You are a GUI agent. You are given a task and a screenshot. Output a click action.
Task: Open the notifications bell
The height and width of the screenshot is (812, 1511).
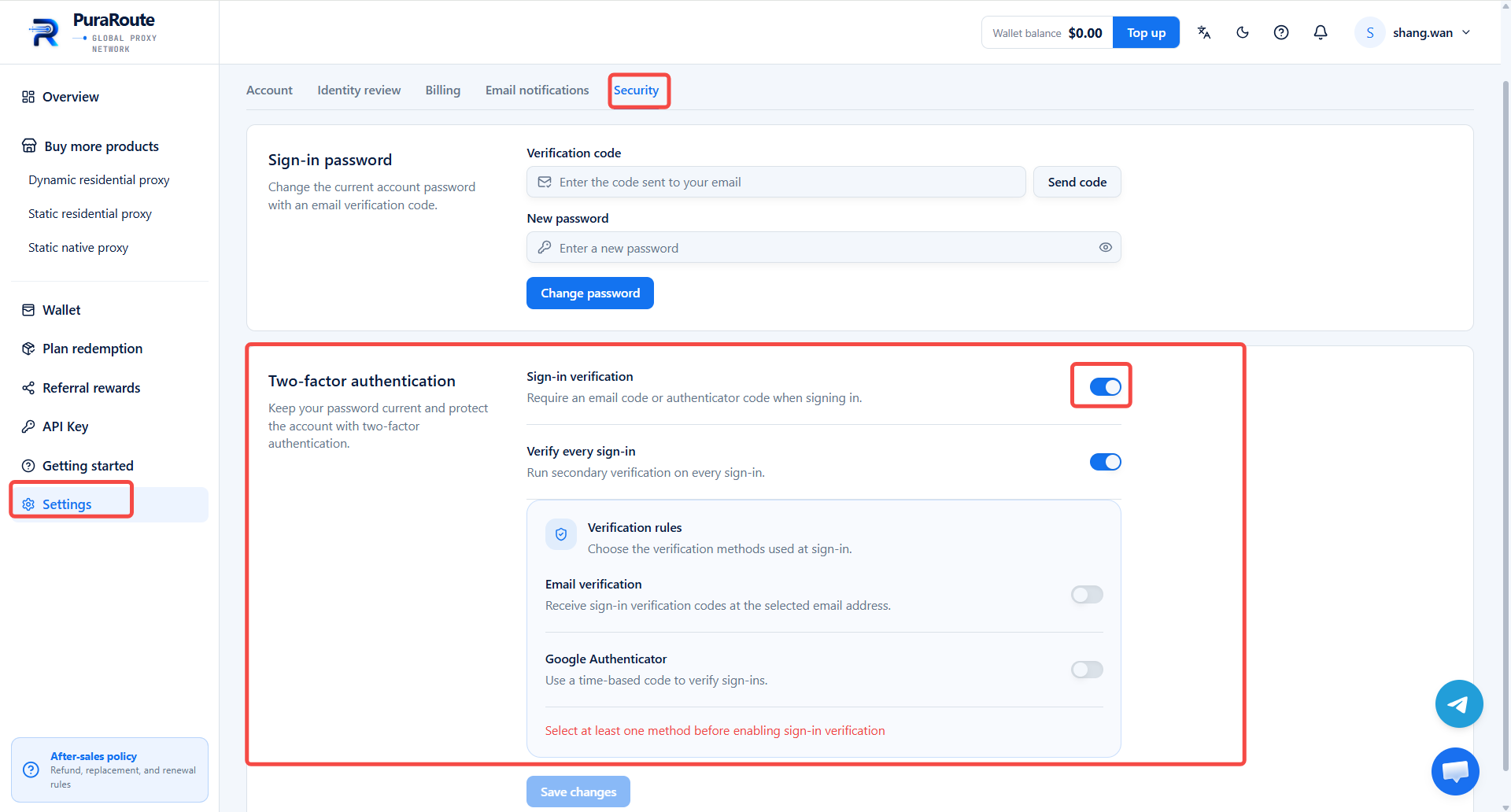point(1321,32)
